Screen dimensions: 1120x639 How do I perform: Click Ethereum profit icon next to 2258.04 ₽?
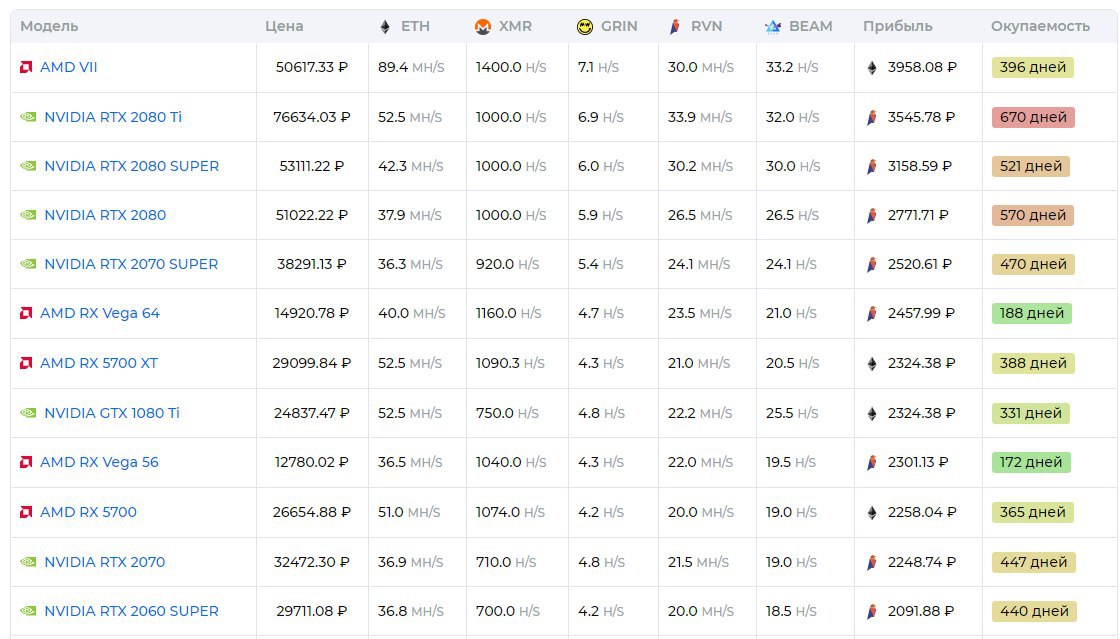[871, 513]
